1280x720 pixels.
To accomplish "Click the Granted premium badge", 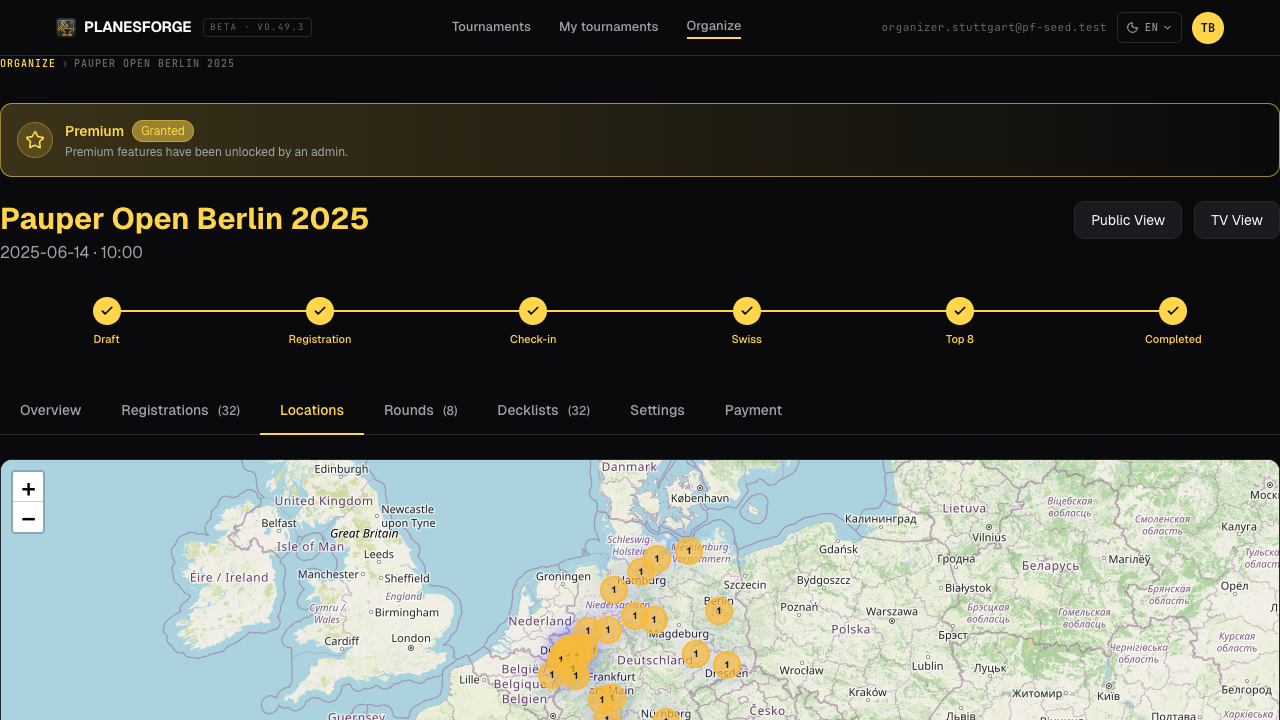I will point(163,131).
